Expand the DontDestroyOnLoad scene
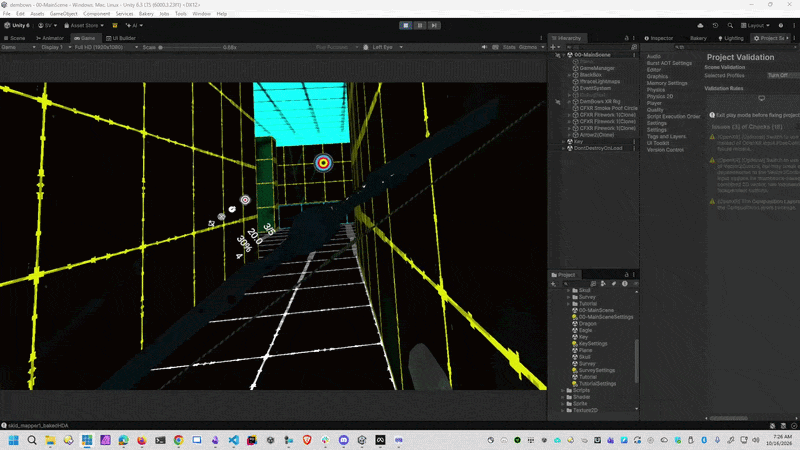This screenshot has width=800, height=450. pos(563,148)
